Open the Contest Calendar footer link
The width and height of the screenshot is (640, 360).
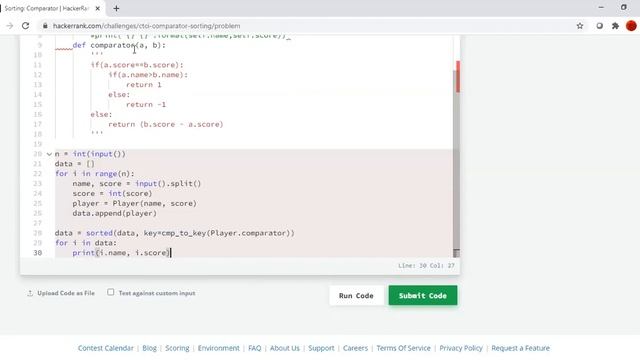tap(106, 348)
